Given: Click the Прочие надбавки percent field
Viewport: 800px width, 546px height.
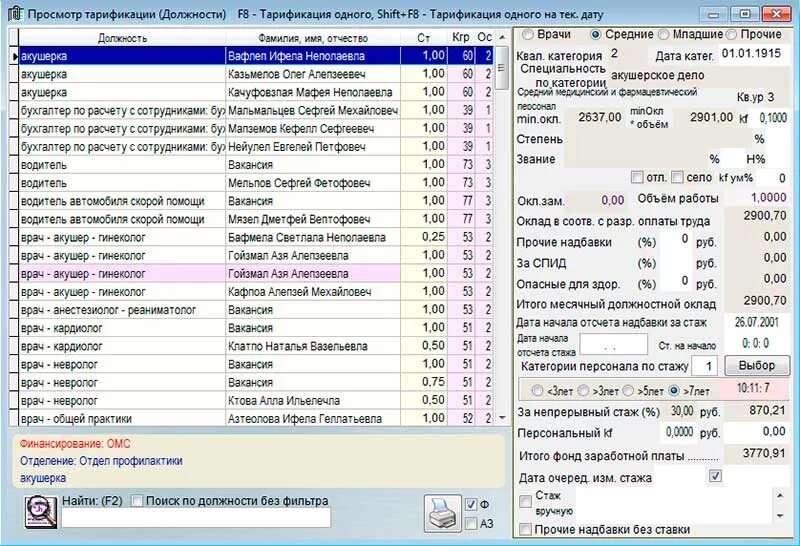Looking at the screenshot, I should [x=677, y=240].
